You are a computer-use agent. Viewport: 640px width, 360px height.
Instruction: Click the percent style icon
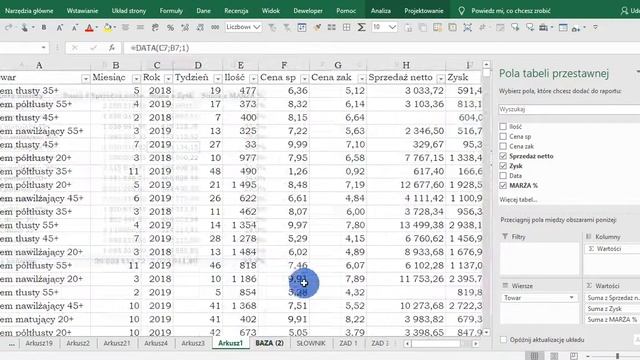click(x=170, y=28)
